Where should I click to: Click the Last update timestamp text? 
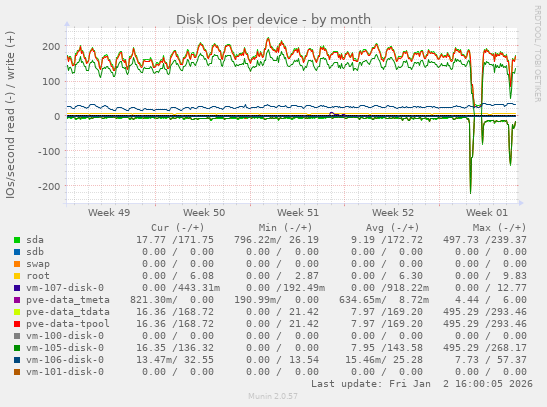pos(422,384)
